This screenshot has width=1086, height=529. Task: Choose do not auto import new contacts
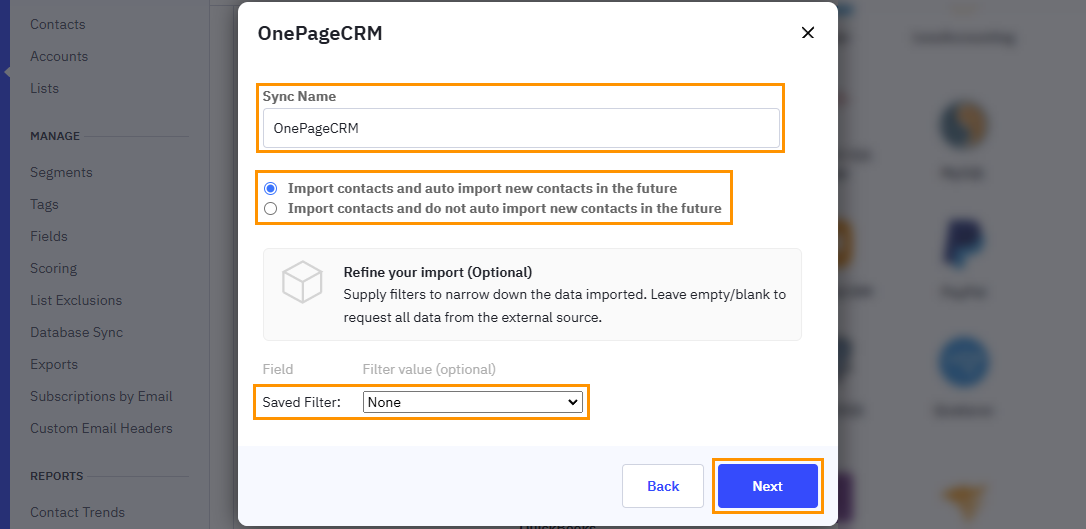(x=271, y=208)
